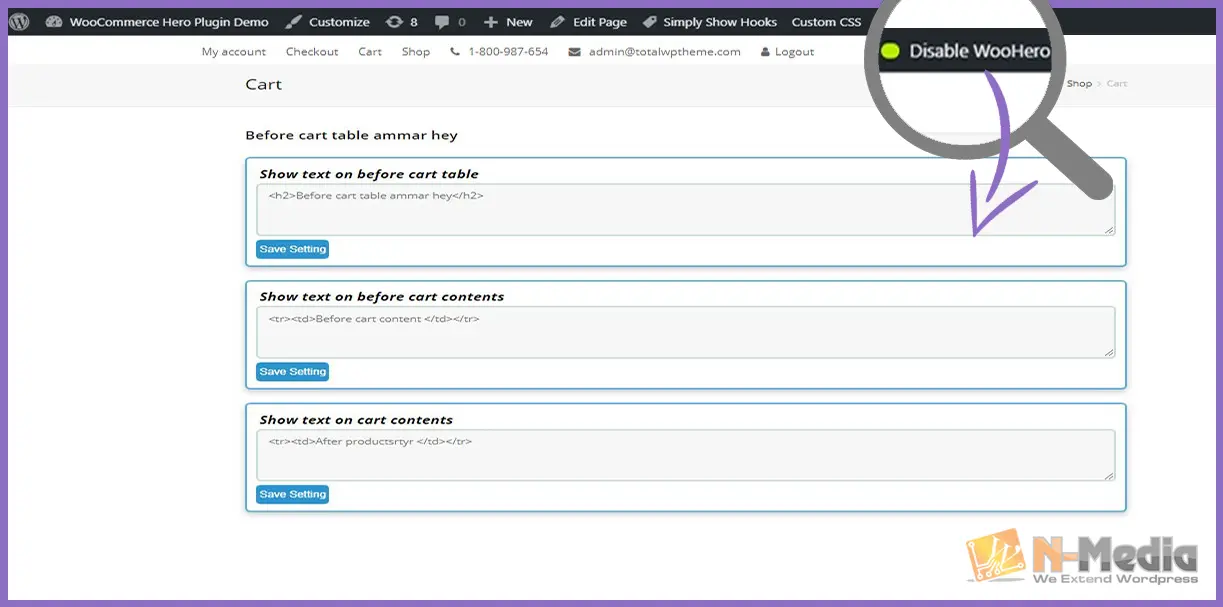Image resolution: width=1223 pixels, height=607 pixels.
Task: Open Custom CSS in admin bar
Action: (826, 22)
